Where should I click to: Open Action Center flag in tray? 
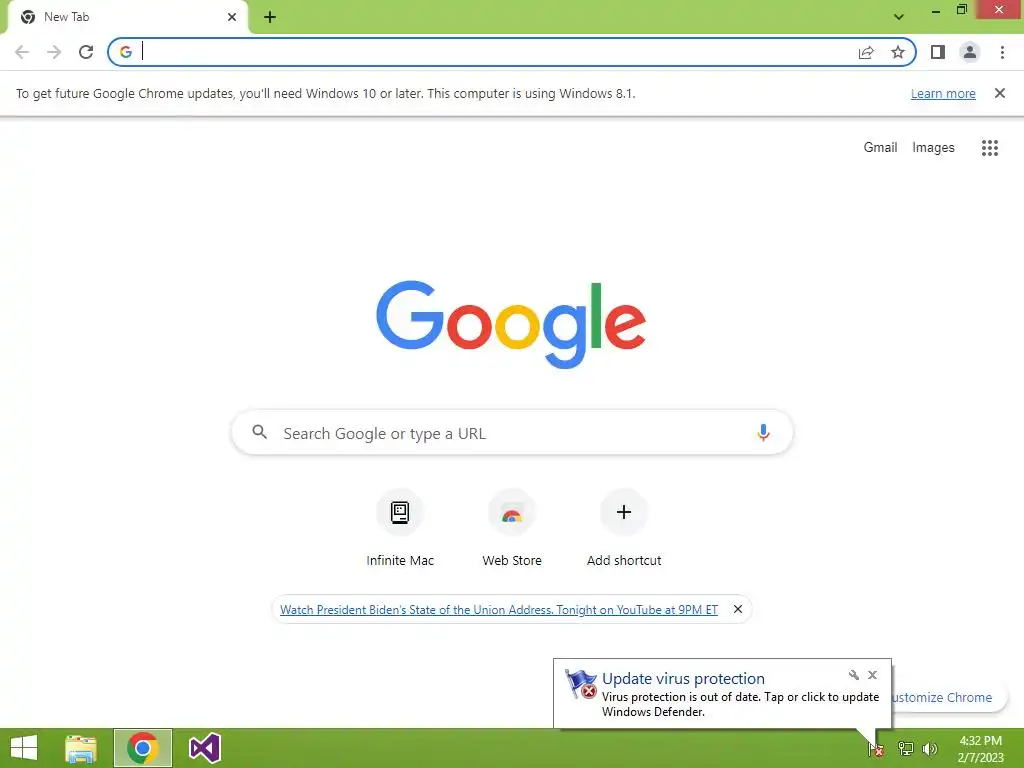pos(875,750)
